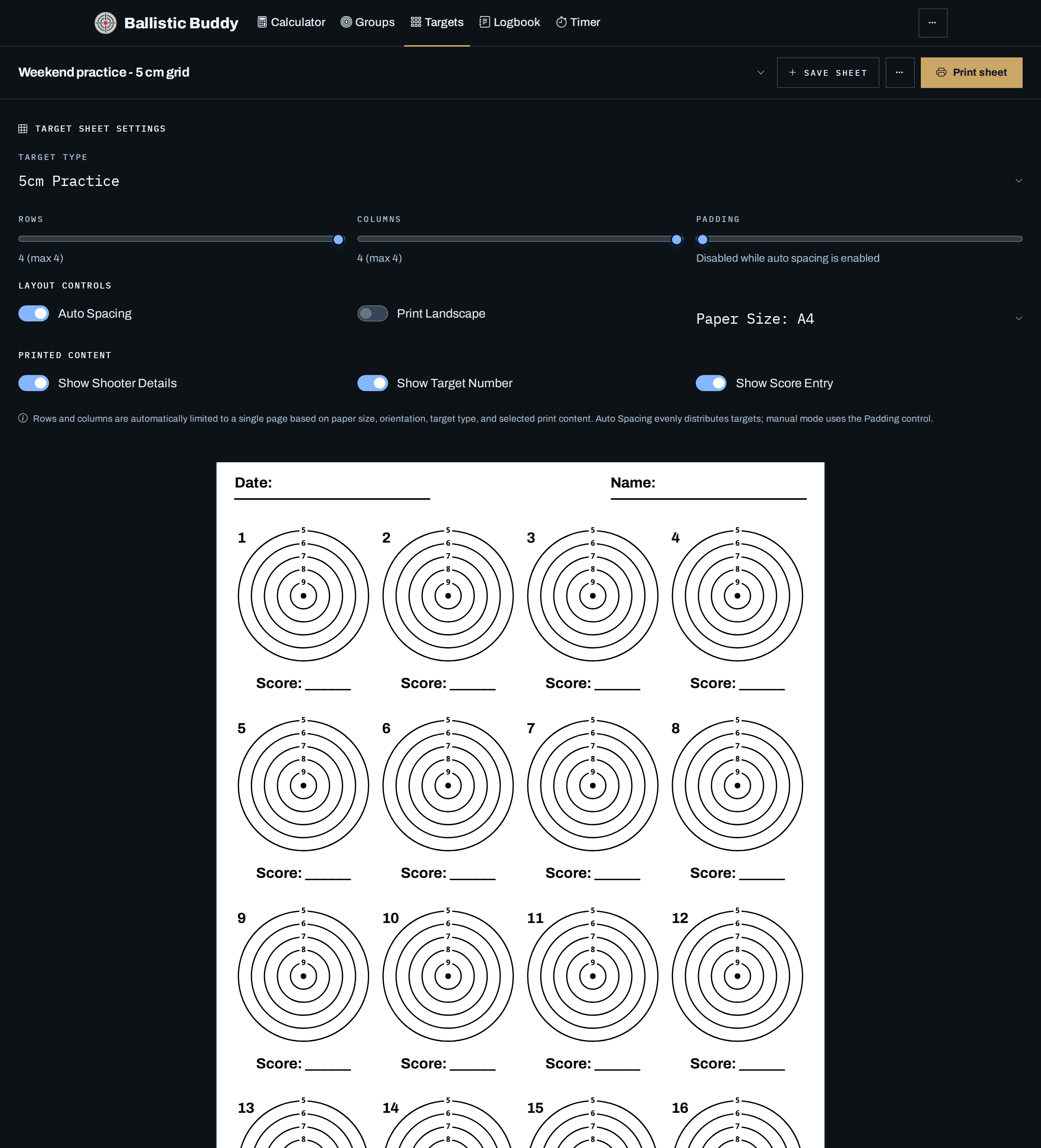
Task: Click target number 1 in the preview
Action: [242, 538]
